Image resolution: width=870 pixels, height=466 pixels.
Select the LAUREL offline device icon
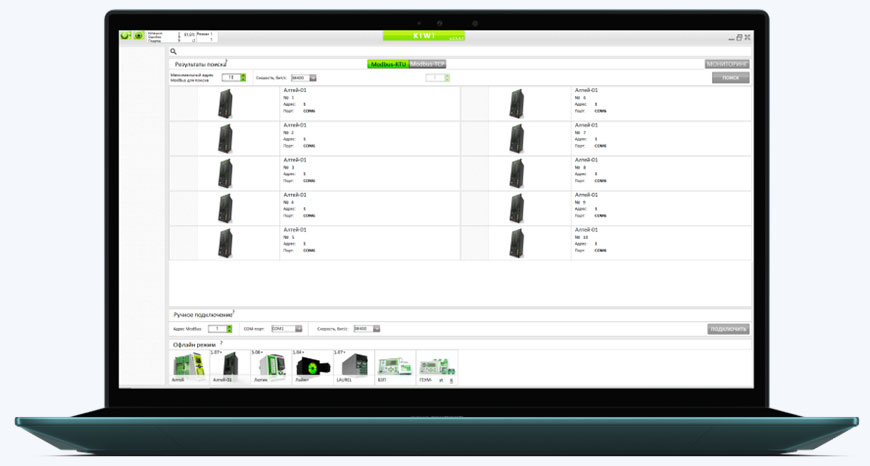[354, 366]
